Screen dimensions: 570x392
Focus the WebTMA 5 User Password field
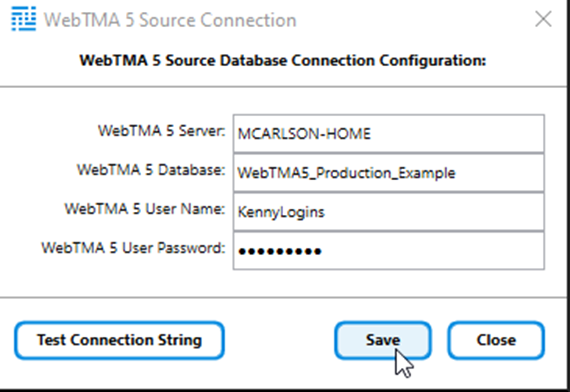[389, 251]
